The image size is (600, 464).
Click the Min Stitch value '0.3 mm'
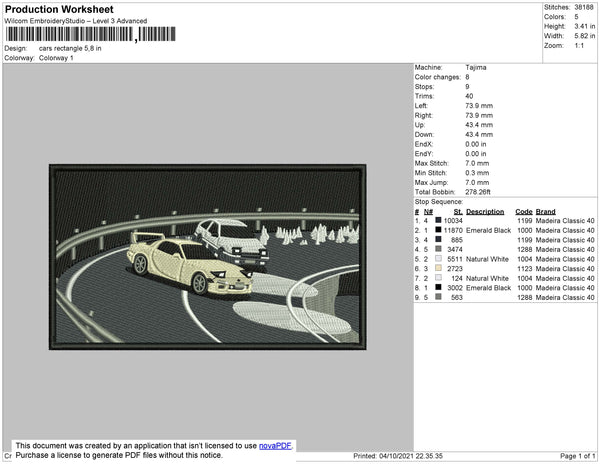477,173
